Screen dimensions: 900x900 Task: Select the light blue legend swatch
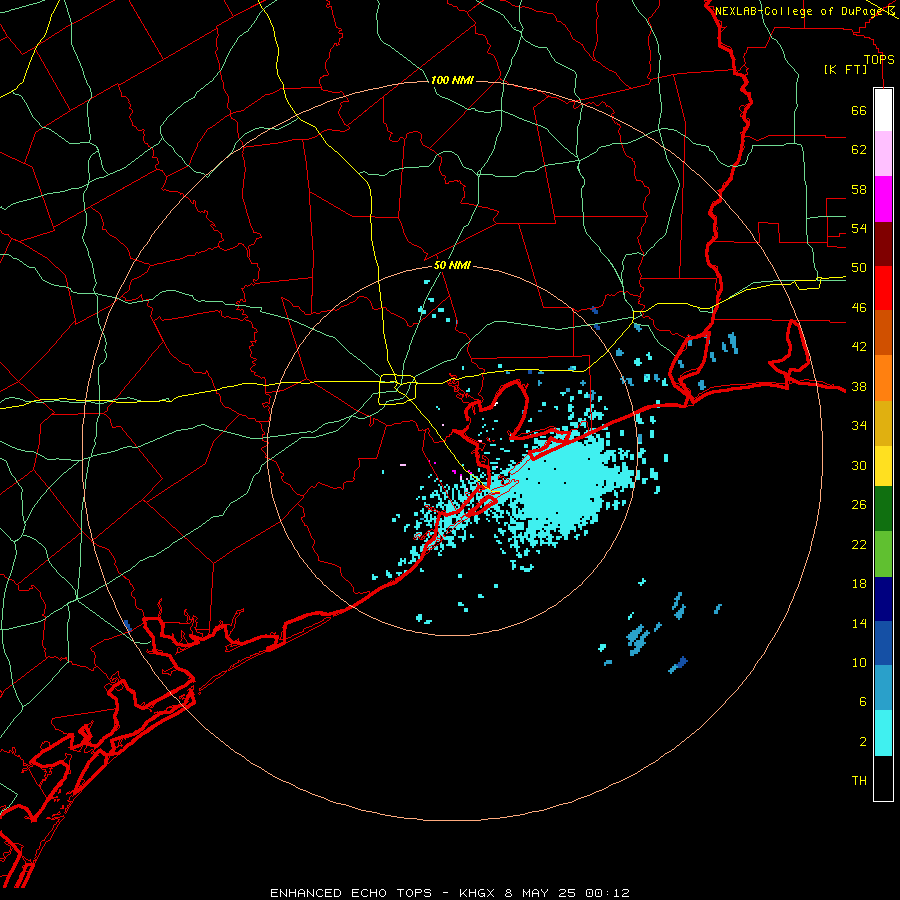coord(883,687)
